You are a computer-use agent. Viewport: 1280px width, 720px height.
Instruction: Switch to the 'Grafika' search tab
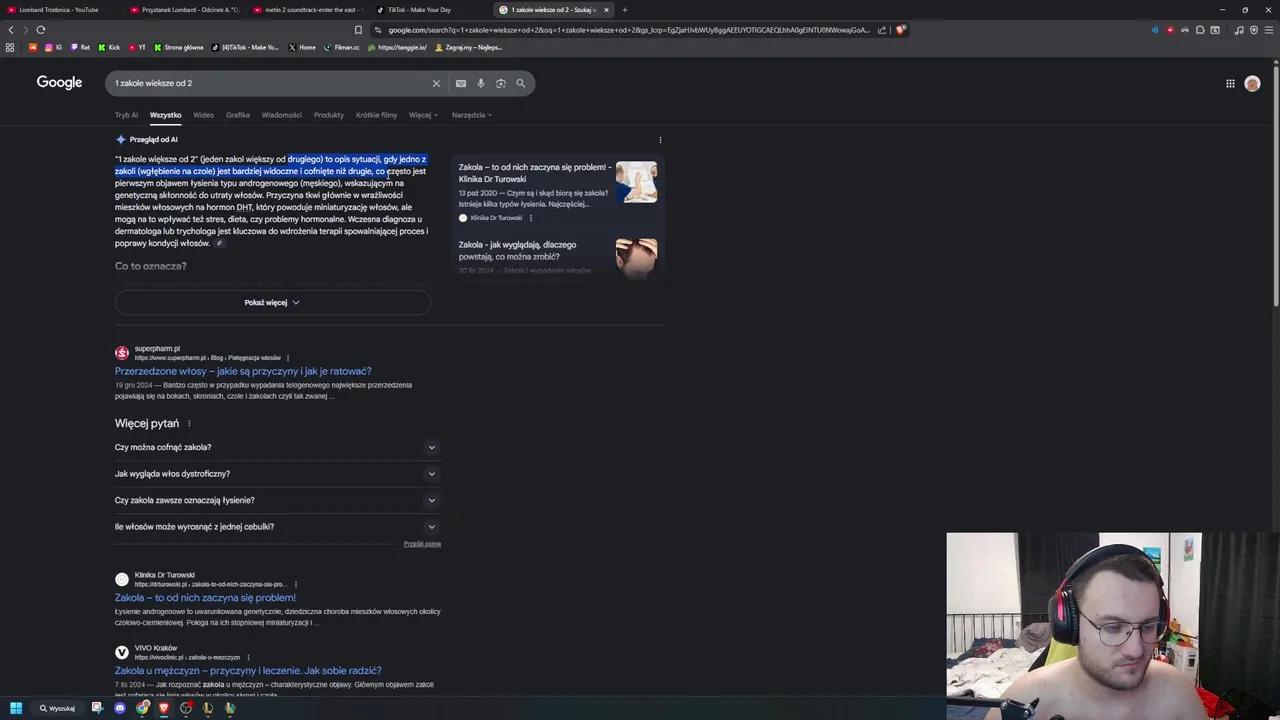(238, 115)
